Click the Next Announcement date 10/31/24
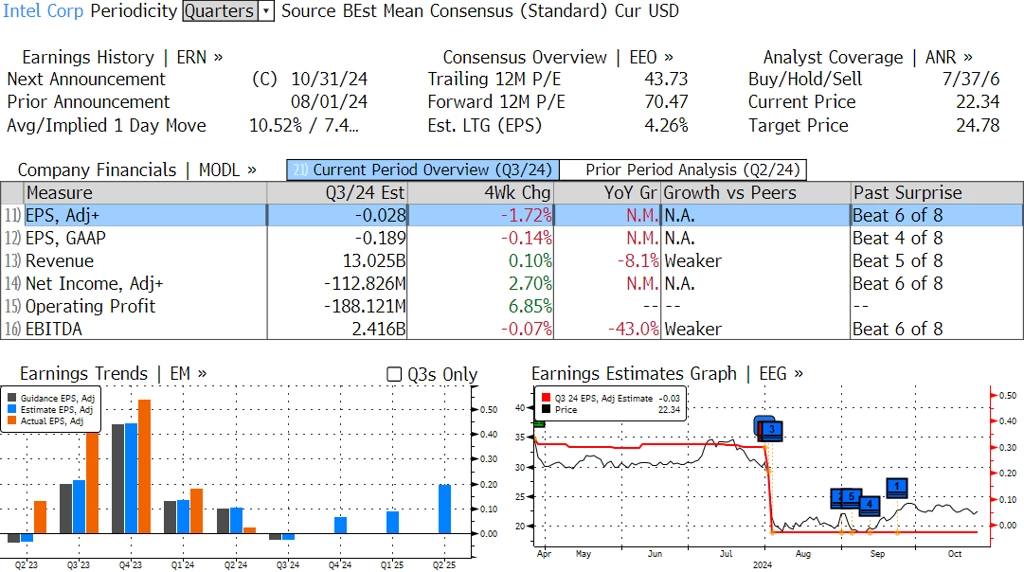The width and height of the screenshot is (1024, 572). point(329,79)
